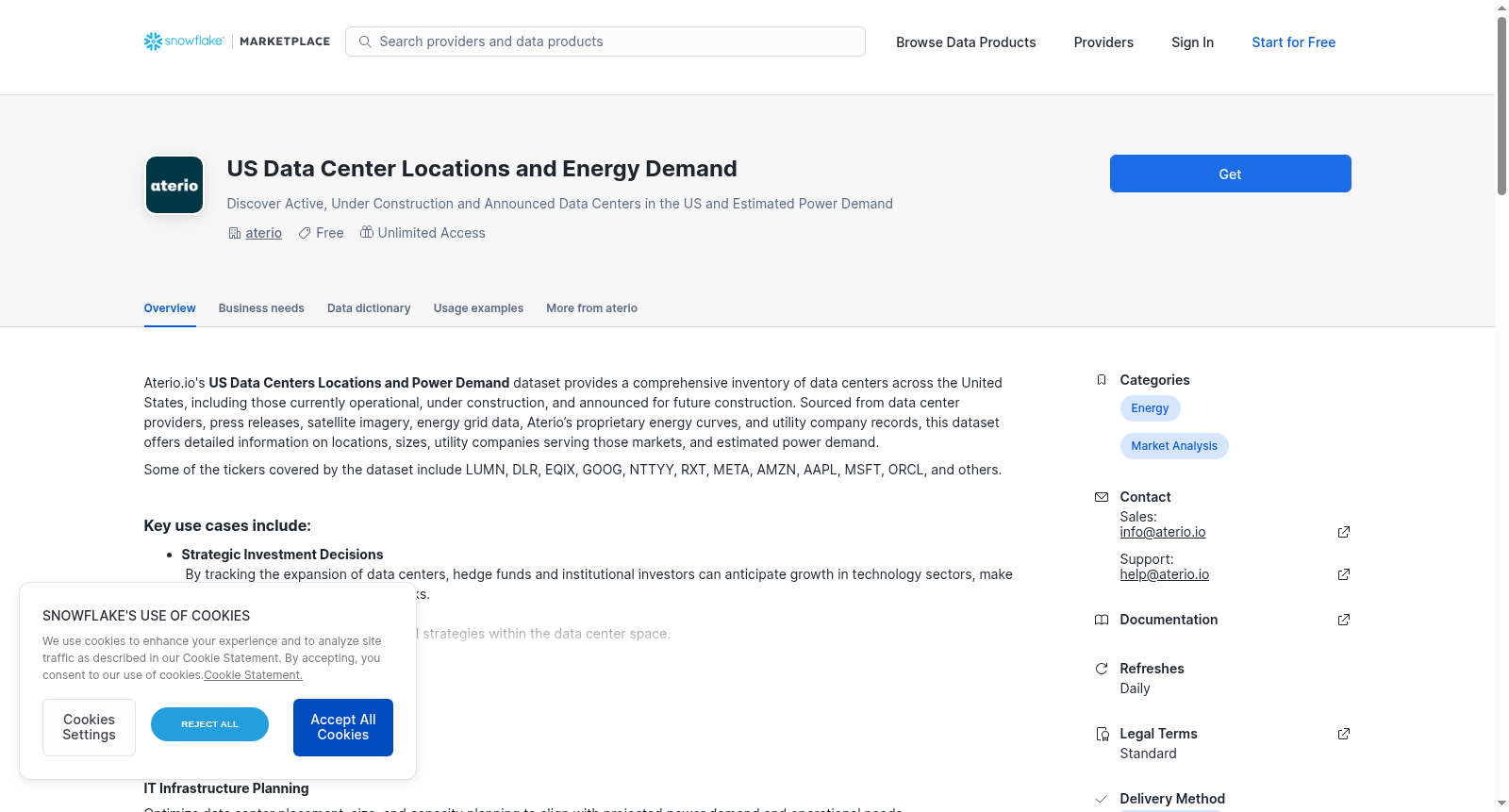Switch to Data dictionary tab
The height and width of the screenshot is (812, 1509).
369,308
